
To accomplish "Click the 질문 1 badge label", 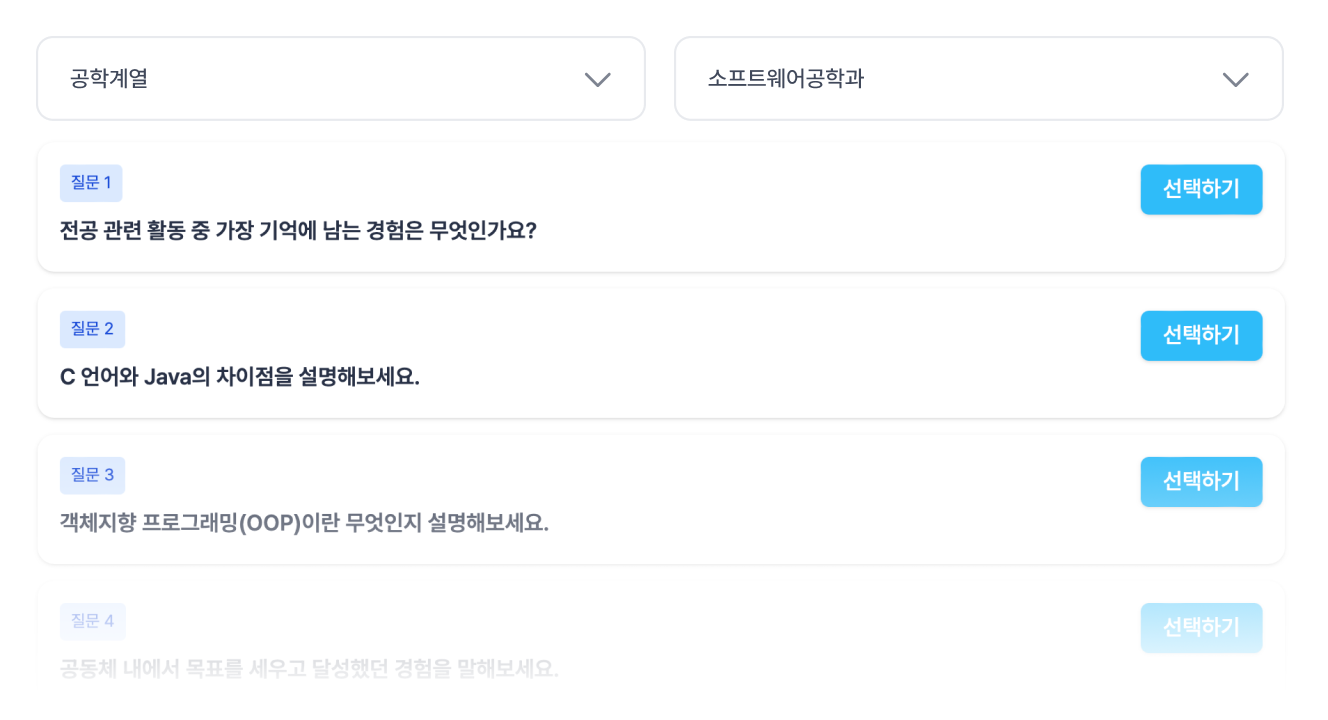I will tap(91, 183).
